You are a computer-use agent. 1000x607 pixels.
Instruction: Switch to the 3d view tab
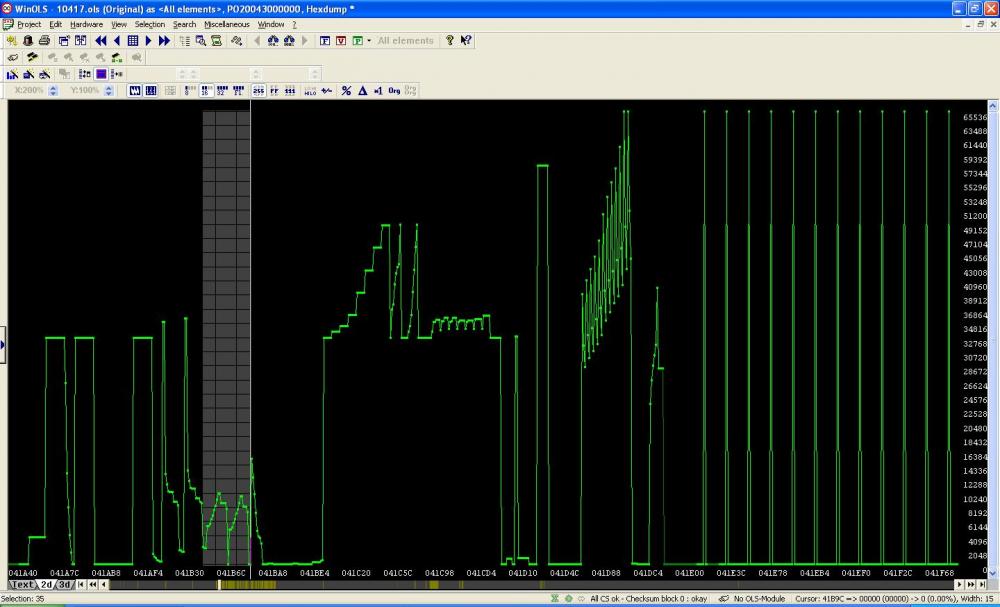(x=64, y=585)
